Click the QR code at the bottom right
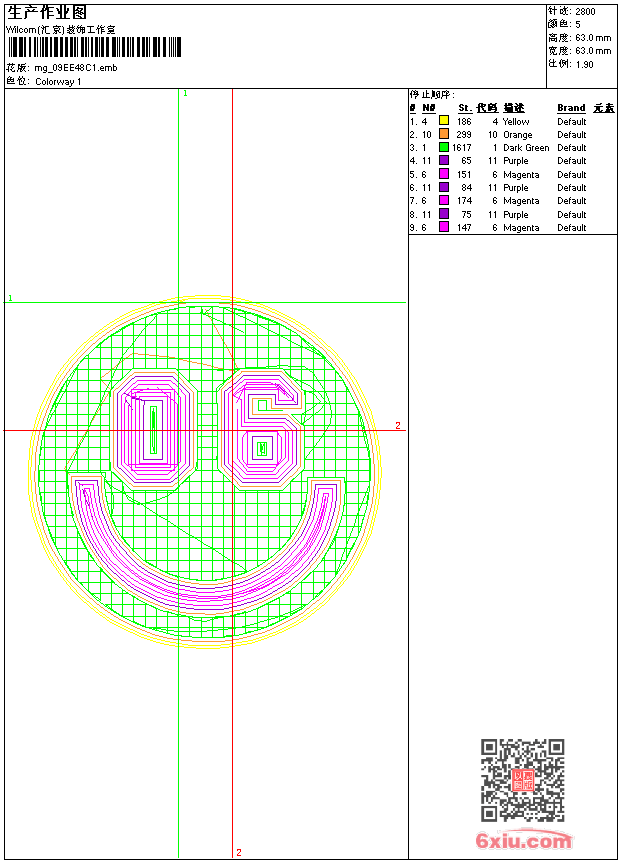Viewport: 620px width, 860px height. coord(523,780)
